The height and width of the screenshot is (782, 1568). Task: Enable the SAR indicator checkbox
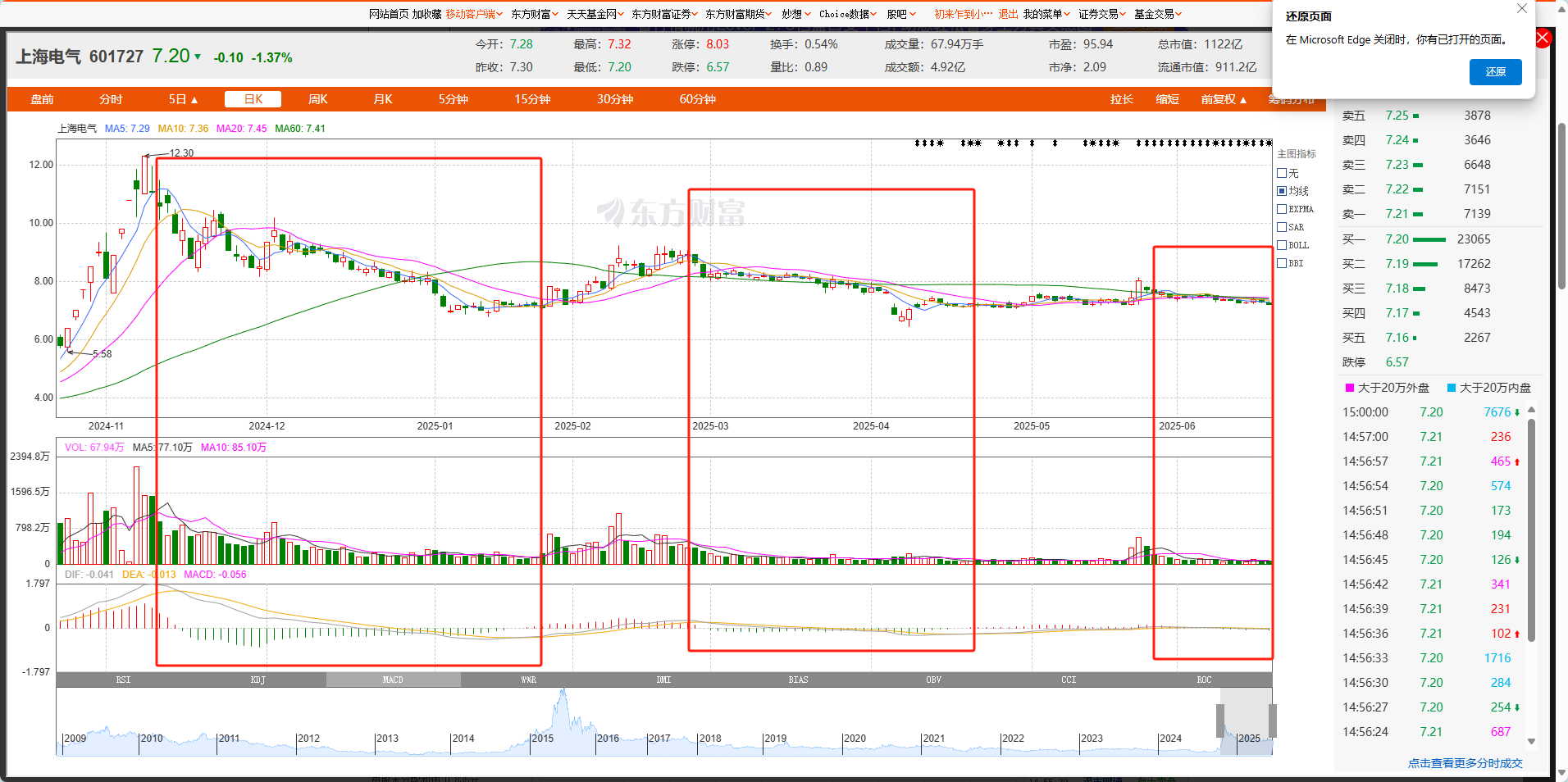click(1282, 227)
